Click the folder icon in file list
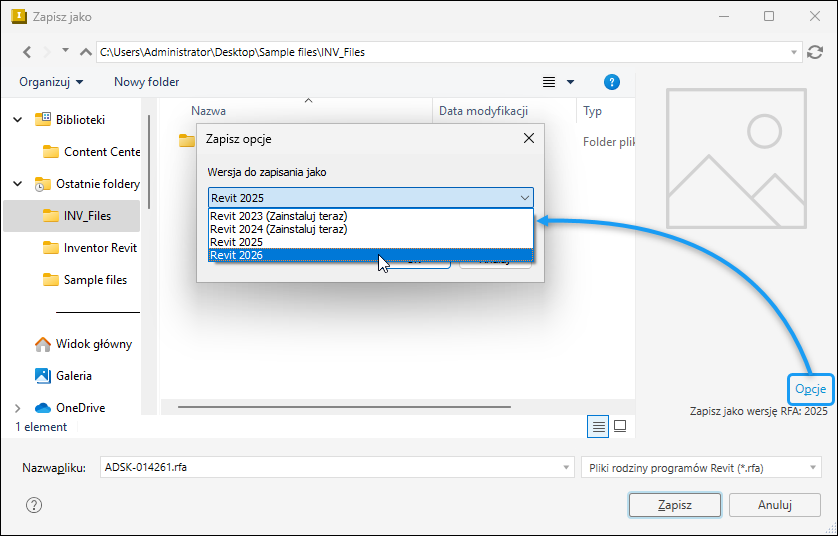The width and height of the screenshot is (838, 536). click(x=187, y=141)
